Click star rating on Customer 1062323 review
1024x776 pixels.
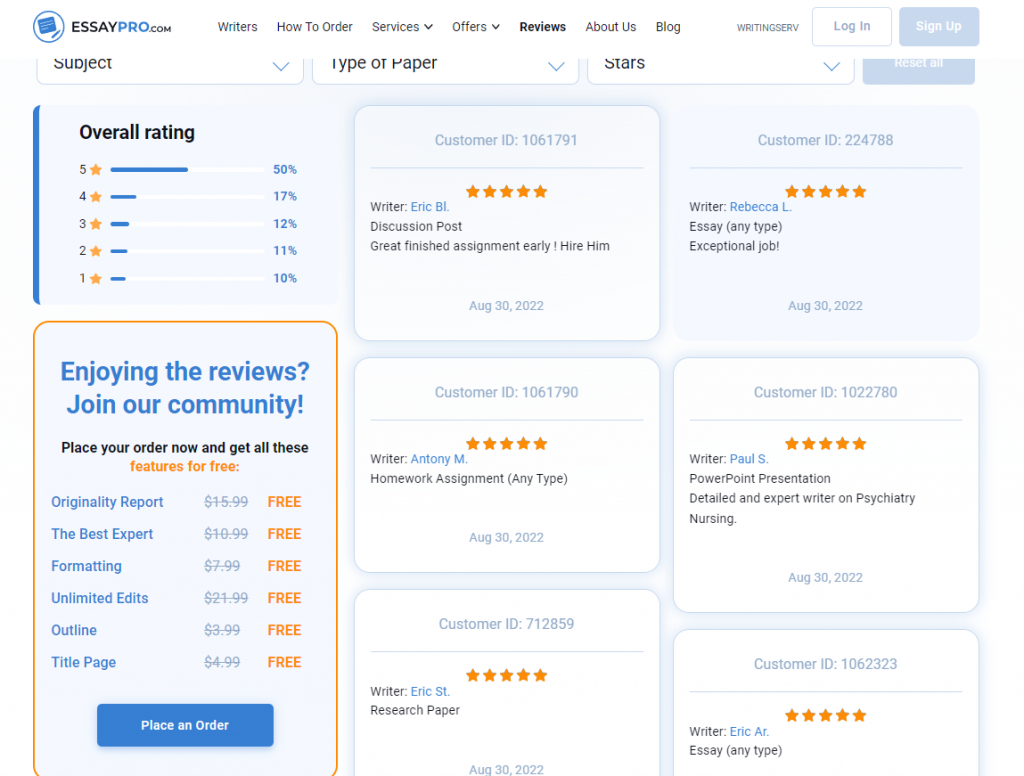pyautogui.click(x=825, y=715)
